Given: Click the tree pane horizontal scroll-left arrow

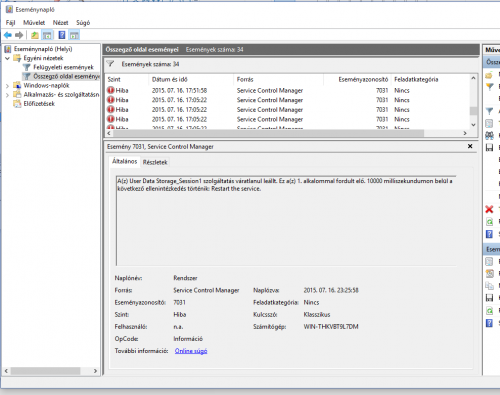Looking at the screenshot, I should [6, 371].
